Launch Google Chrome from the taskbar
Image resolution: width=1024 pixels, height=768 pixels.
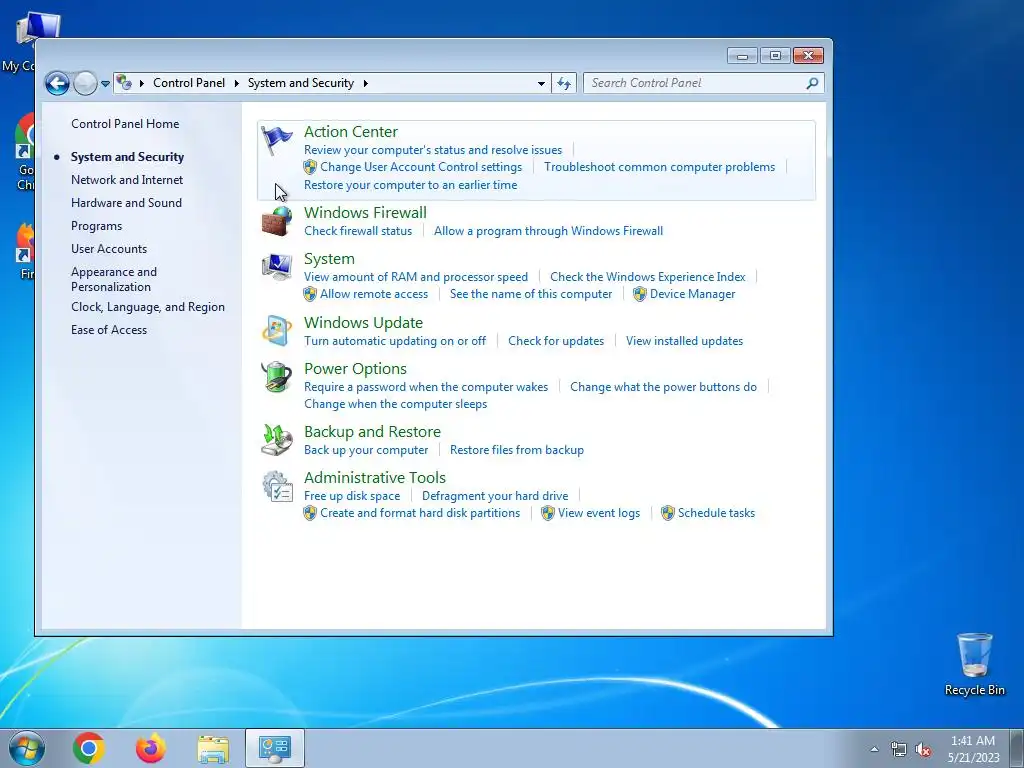(x=89, y=748)
